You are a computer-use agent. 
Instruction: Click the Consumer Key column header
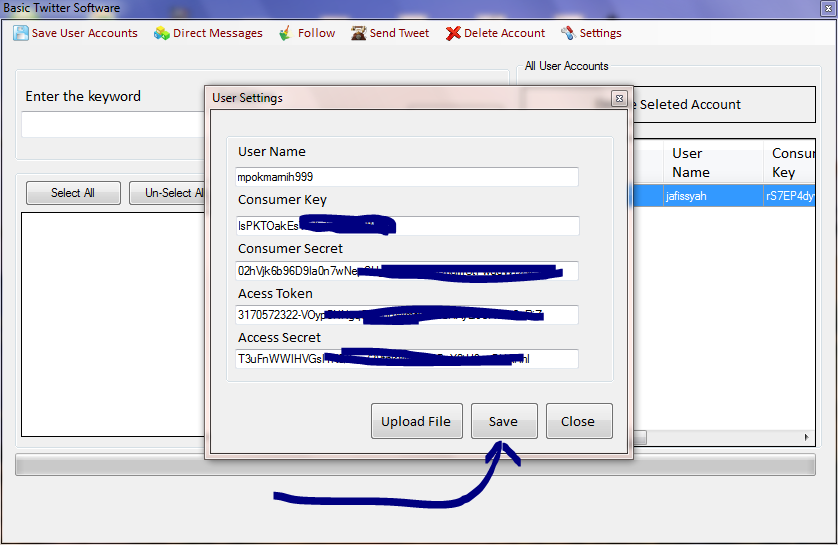click(790, 162)
